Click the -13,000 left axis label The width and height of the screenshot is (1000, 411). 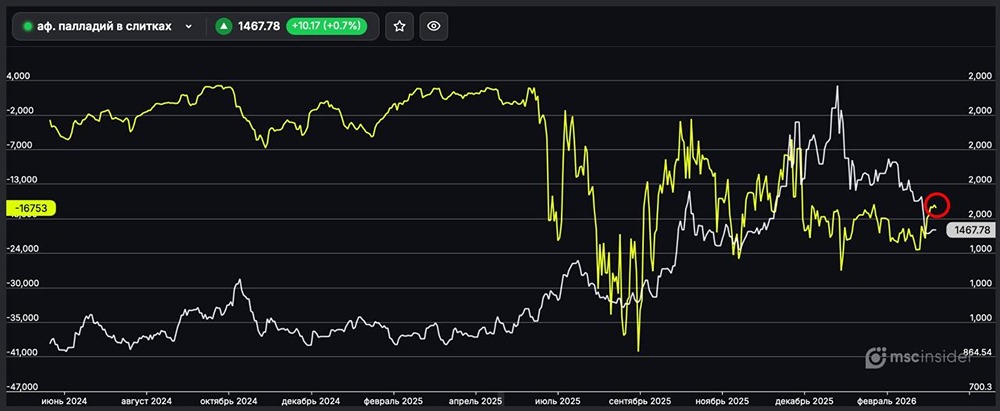(x=21, y=180)
